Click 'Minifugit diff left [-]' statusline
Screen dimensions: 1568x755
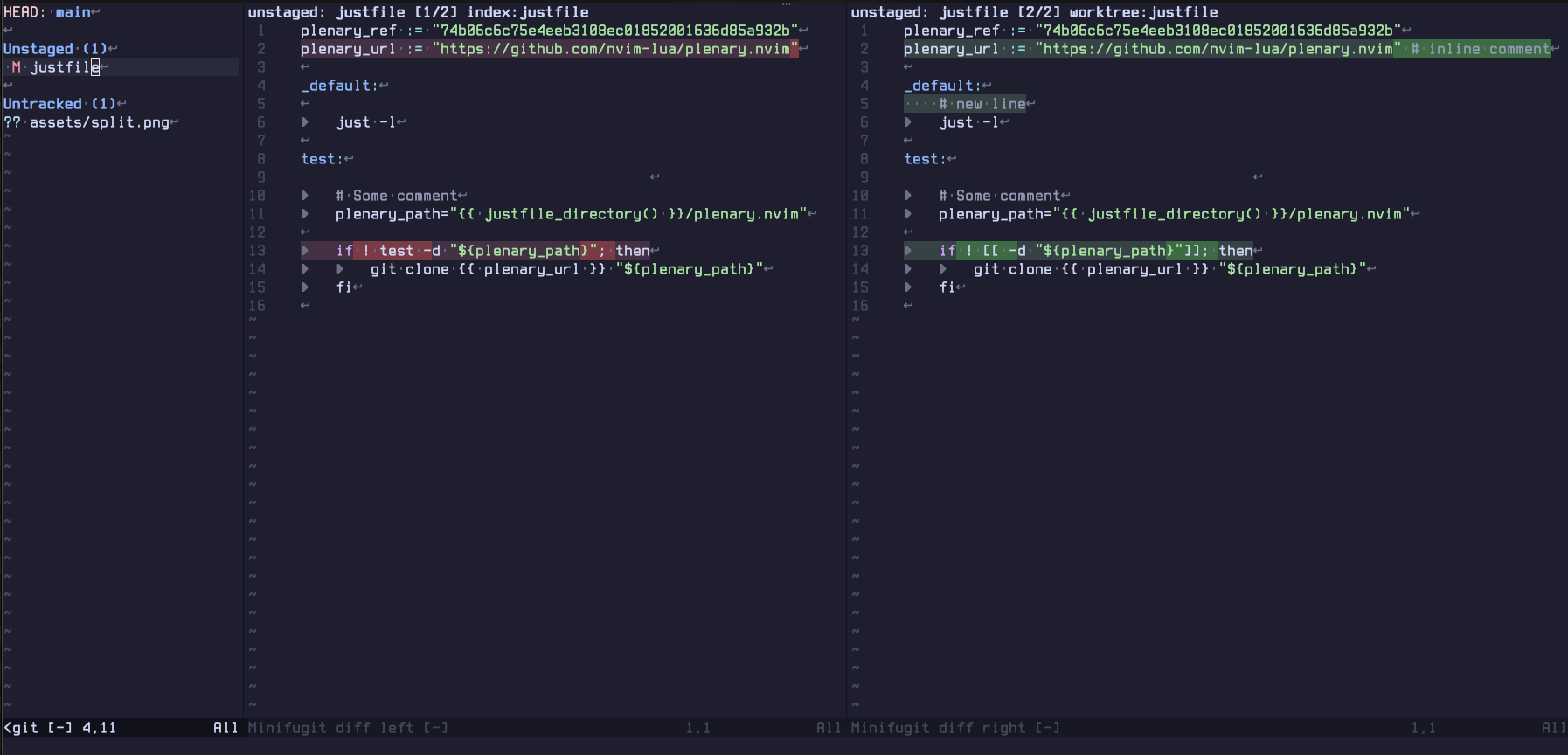coord(348,728)
